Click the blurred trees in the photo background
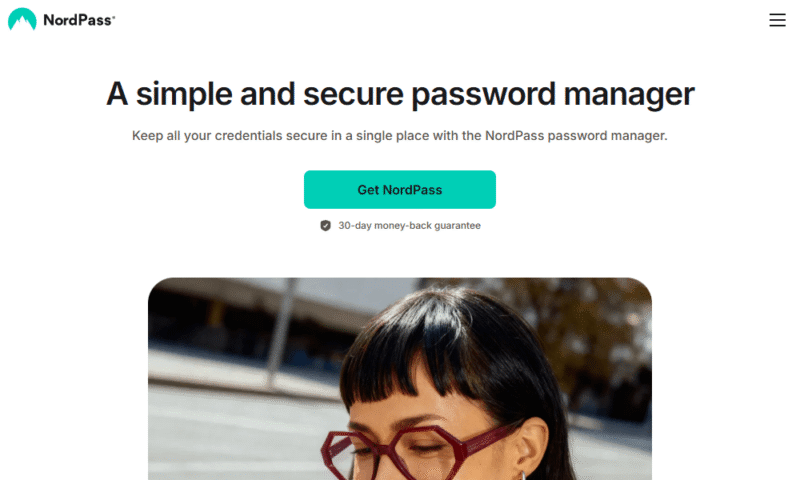This screenshot has height=480, width=800. pos(587,326)
